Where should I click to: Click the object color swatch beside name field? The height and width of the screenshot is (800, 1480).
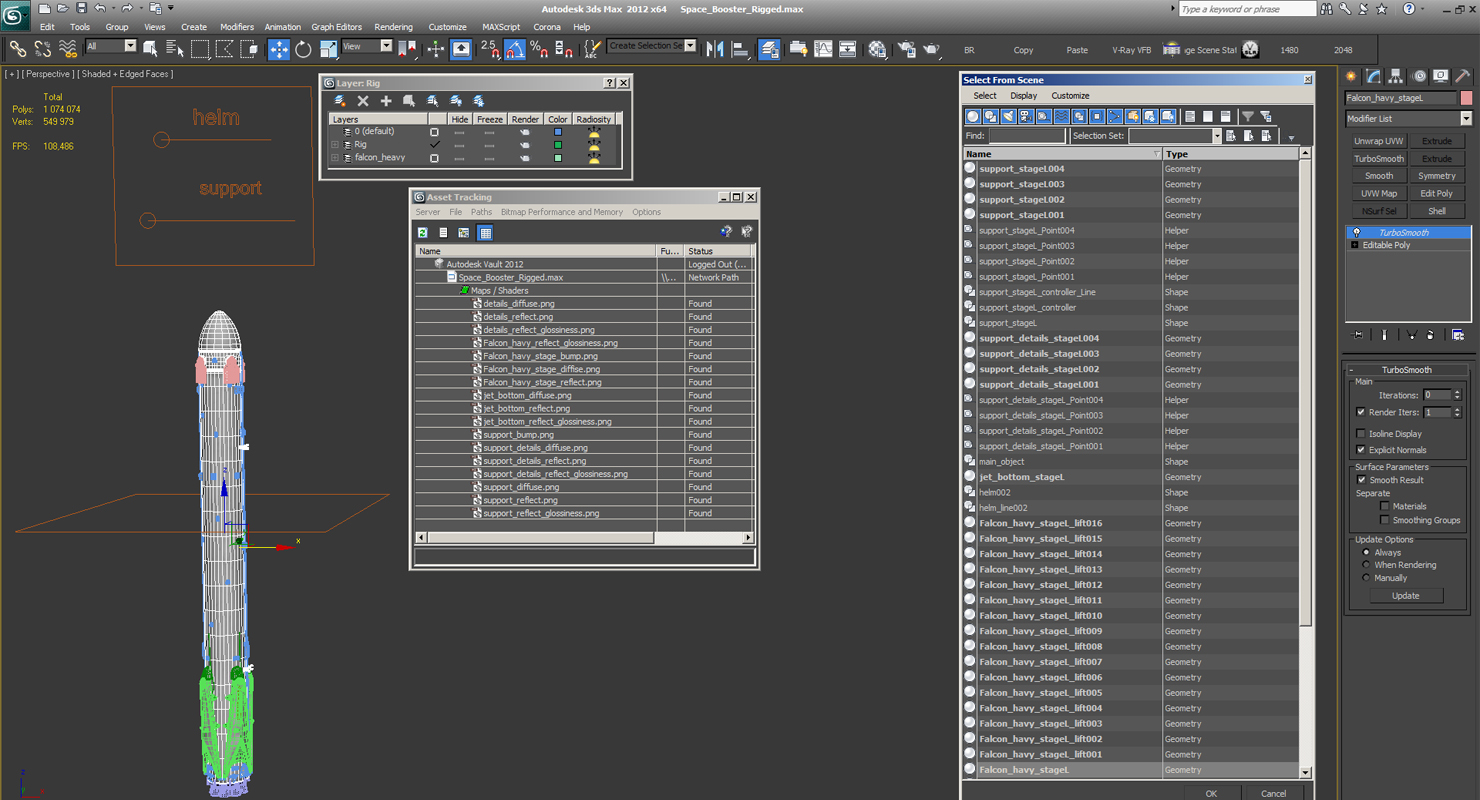pos(1466,98)
